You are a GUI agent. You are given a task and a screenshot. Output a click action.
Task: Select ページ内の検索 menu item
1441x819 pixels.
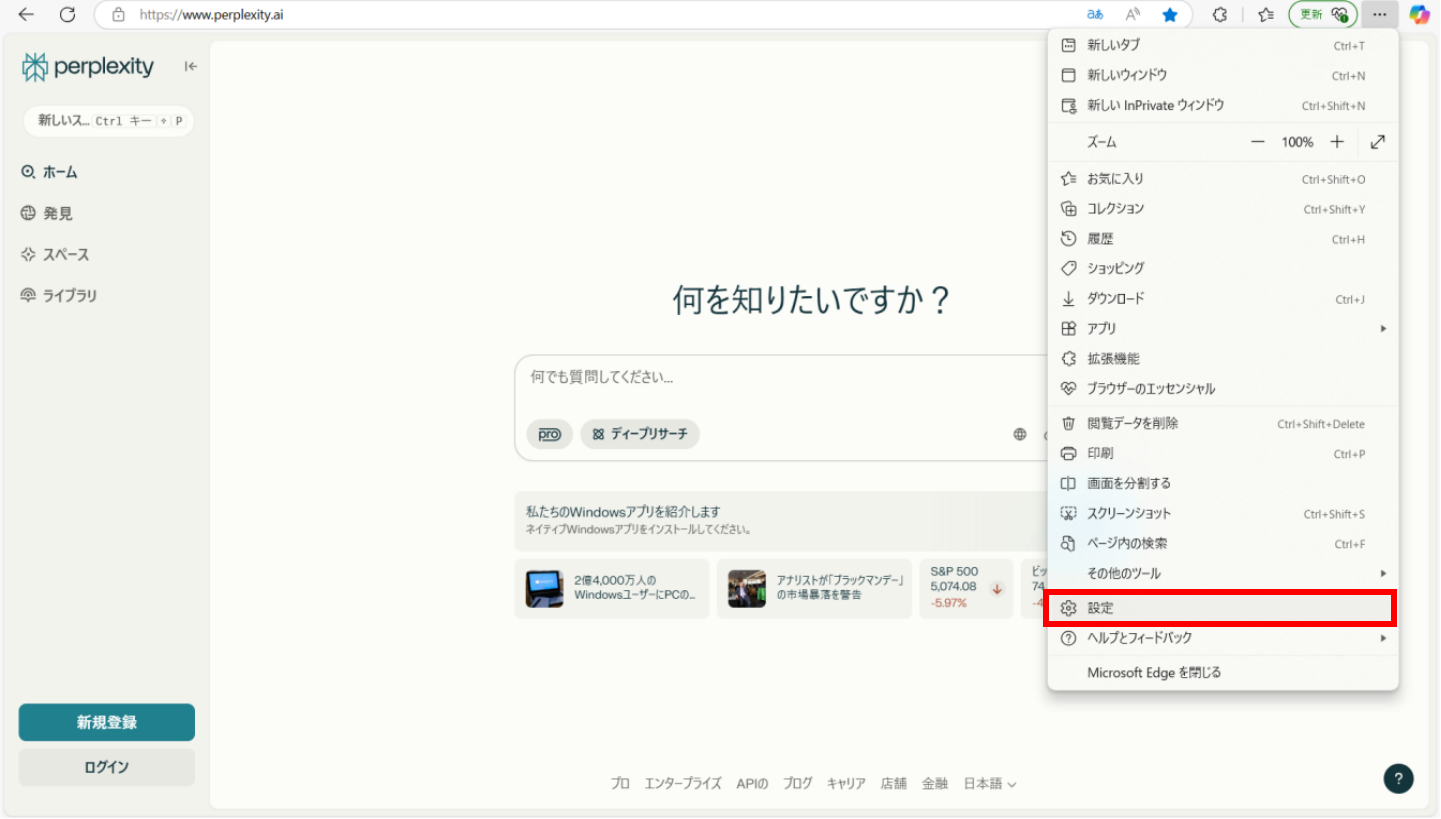click(x=1222, y=543)
